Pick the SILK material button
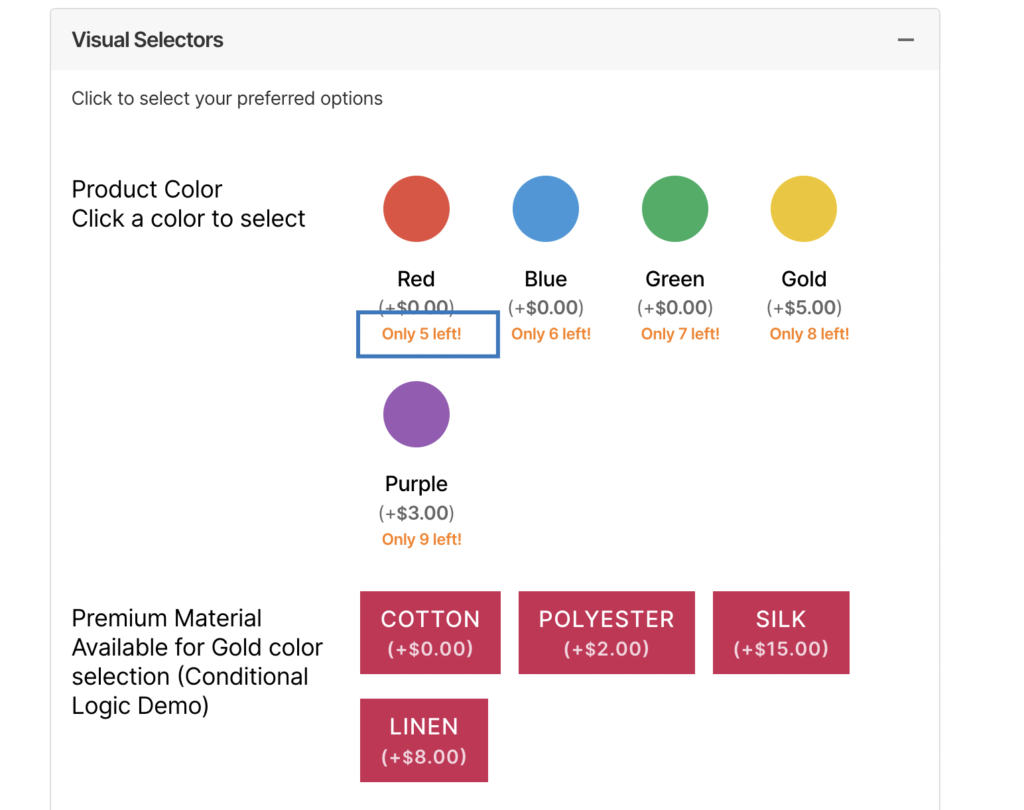The width and height of the screenshot is (1024, 810). tap(781, 633)
